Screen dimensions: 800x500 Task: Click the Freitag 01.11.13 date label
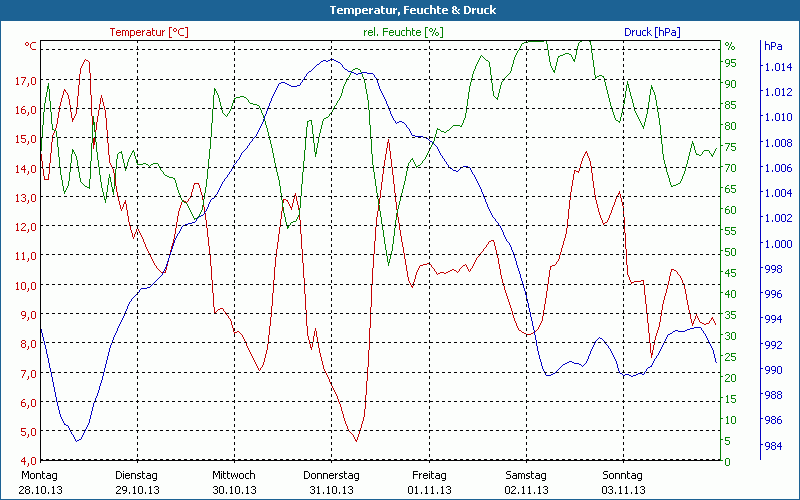click(429, 482)
